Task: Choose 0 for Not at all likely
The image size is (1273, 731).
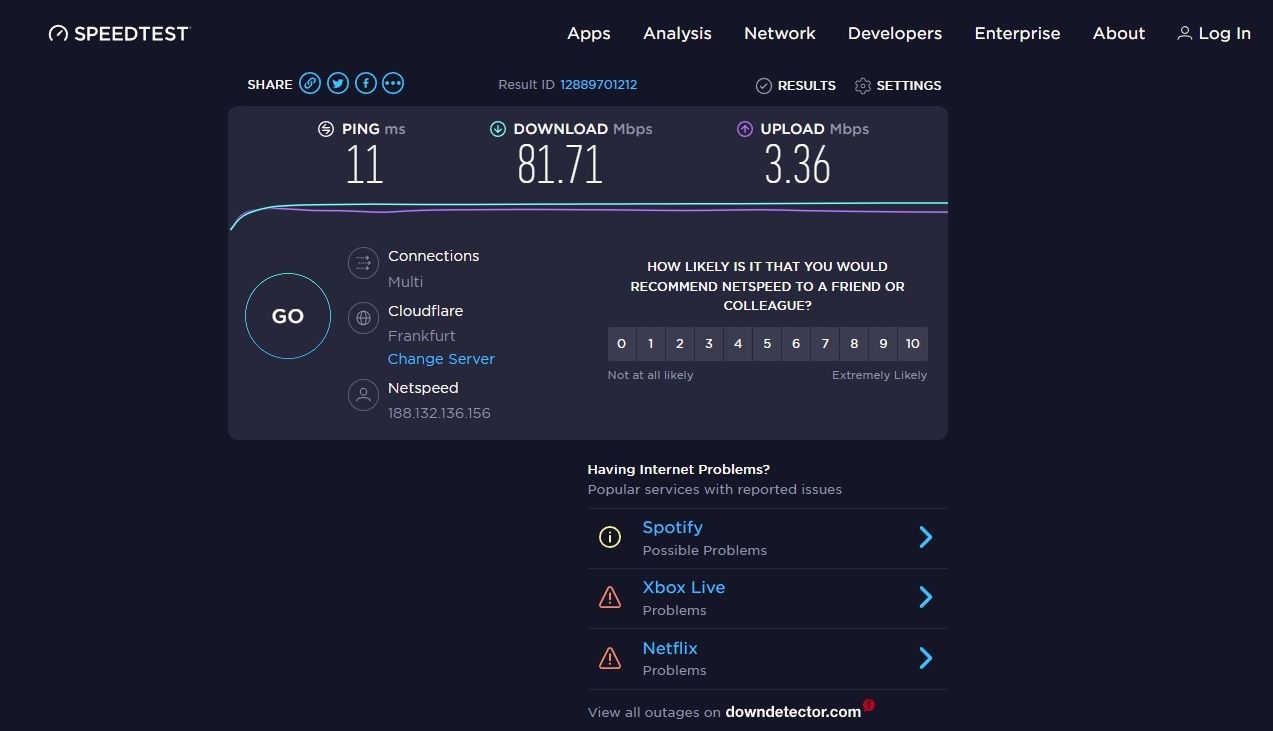Action: coord(621,343)
